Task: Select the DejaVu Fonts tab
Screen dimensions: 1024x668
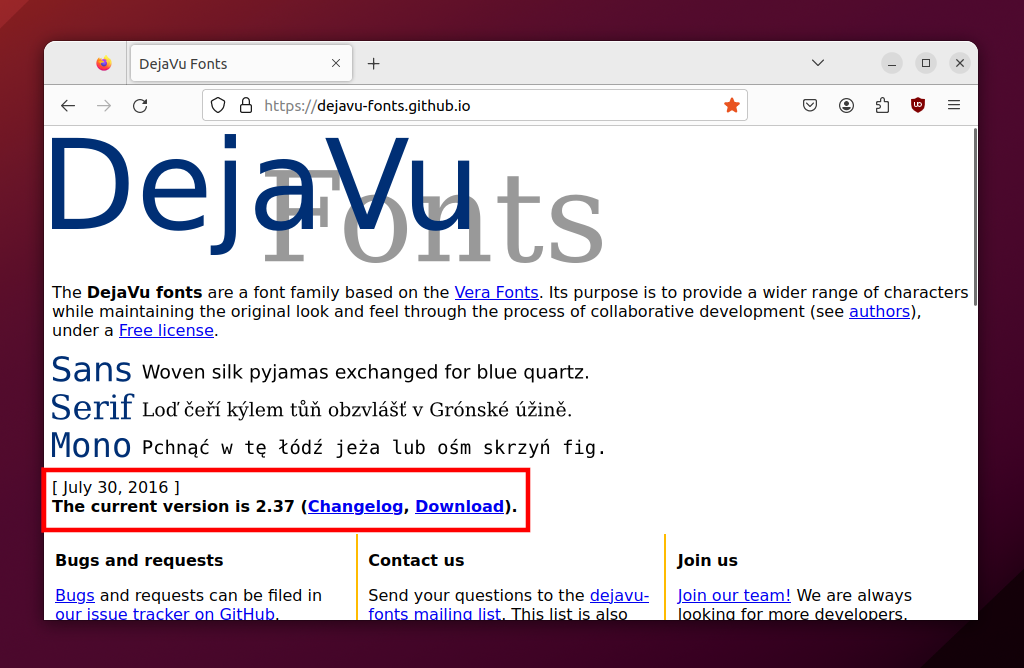Action: pos(242,63)
